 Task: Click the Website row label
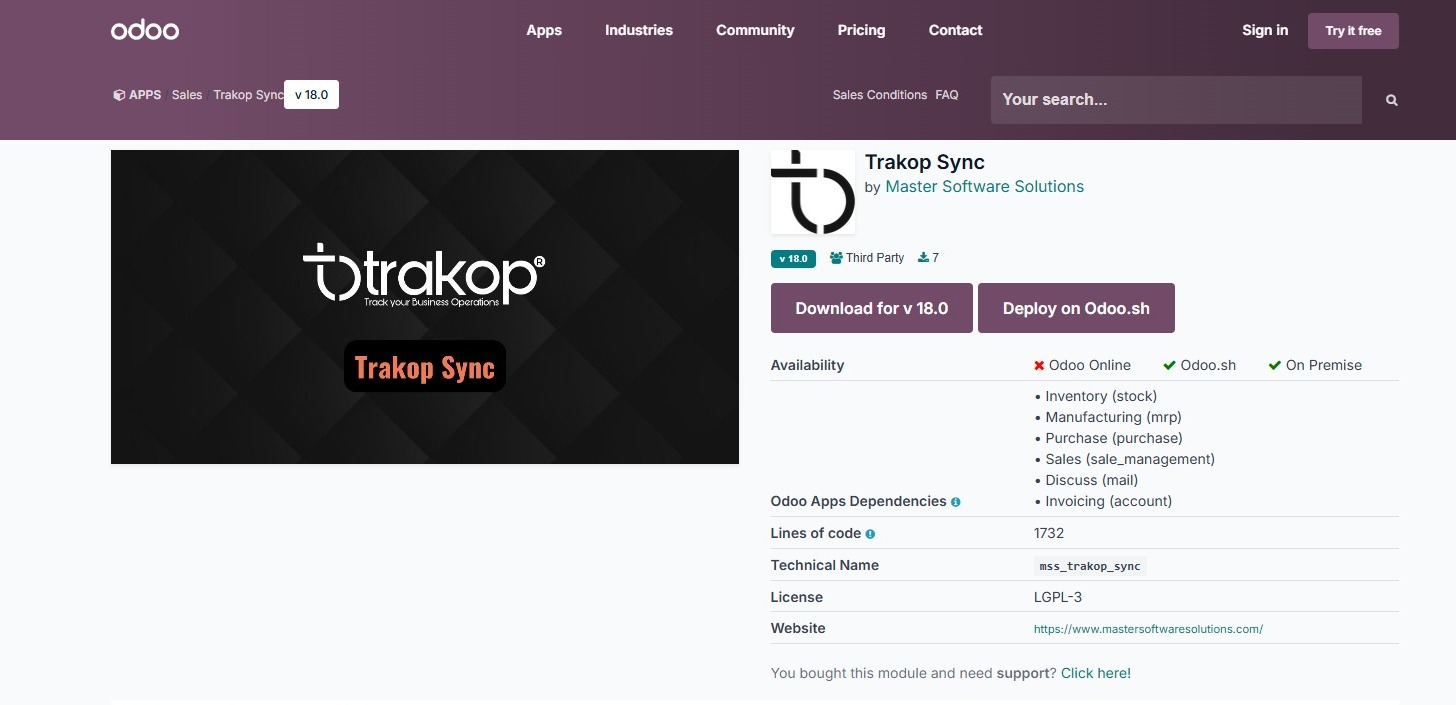click(x=798, y=628)
